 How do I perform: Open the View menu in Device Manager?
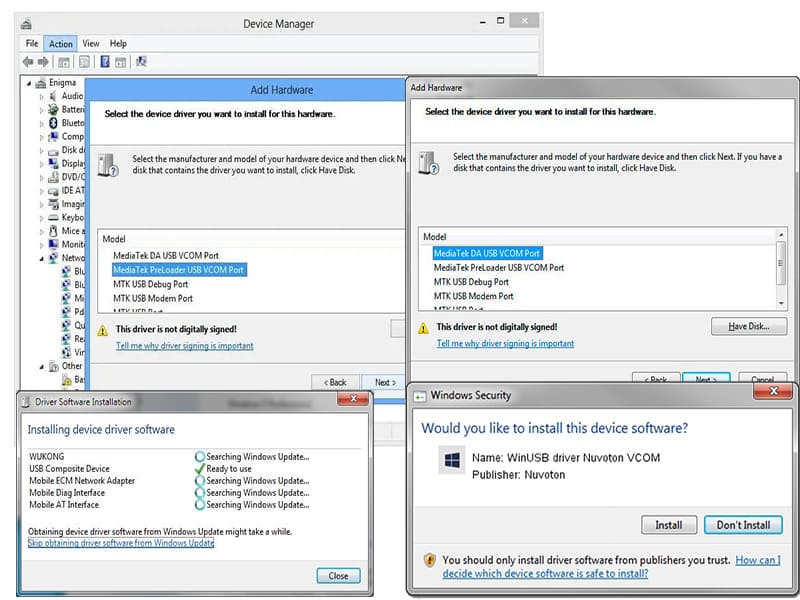pyautogui.click(x=91, y=43)
